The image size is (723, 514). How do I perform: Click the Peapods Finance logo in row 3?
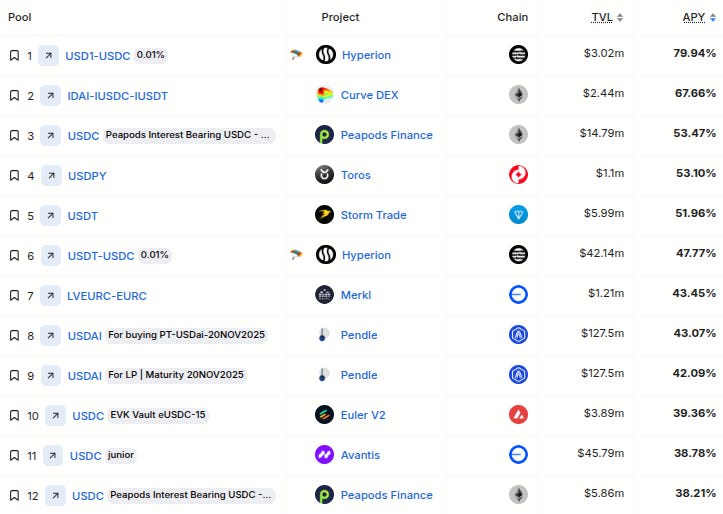pos(325,135)
